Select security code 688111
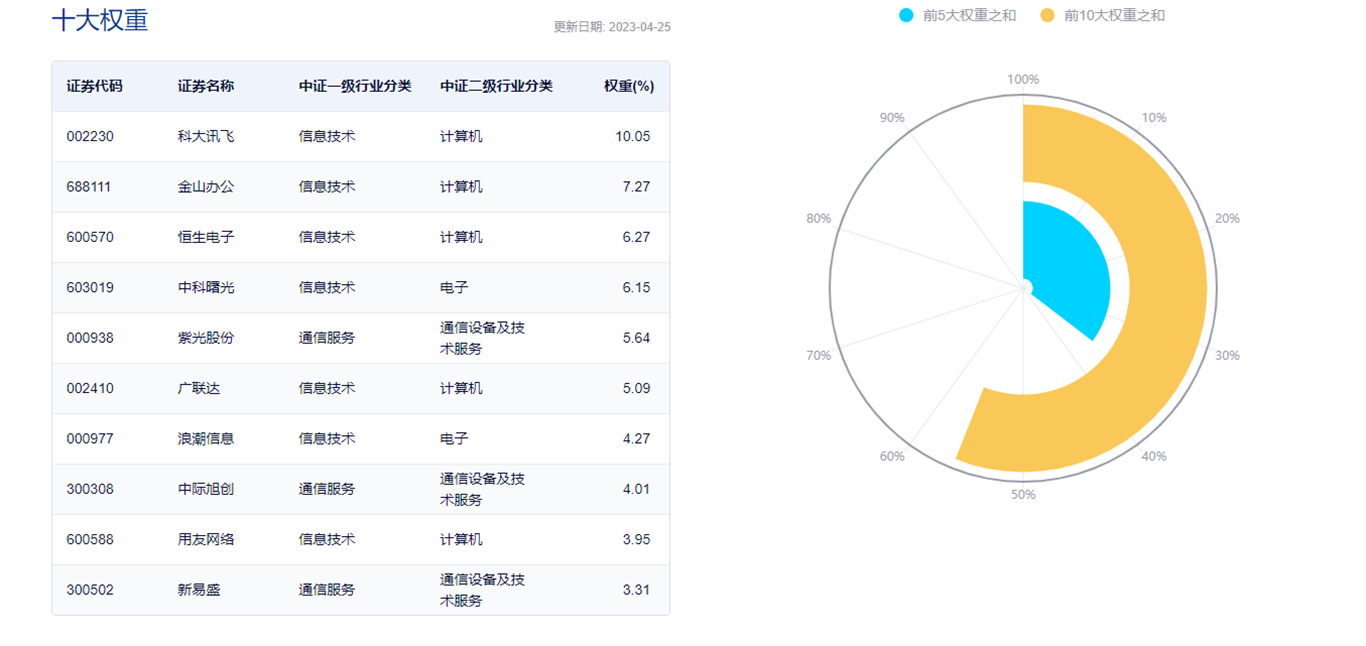This screenshot has width=1366, height=646. pos(90,187)
